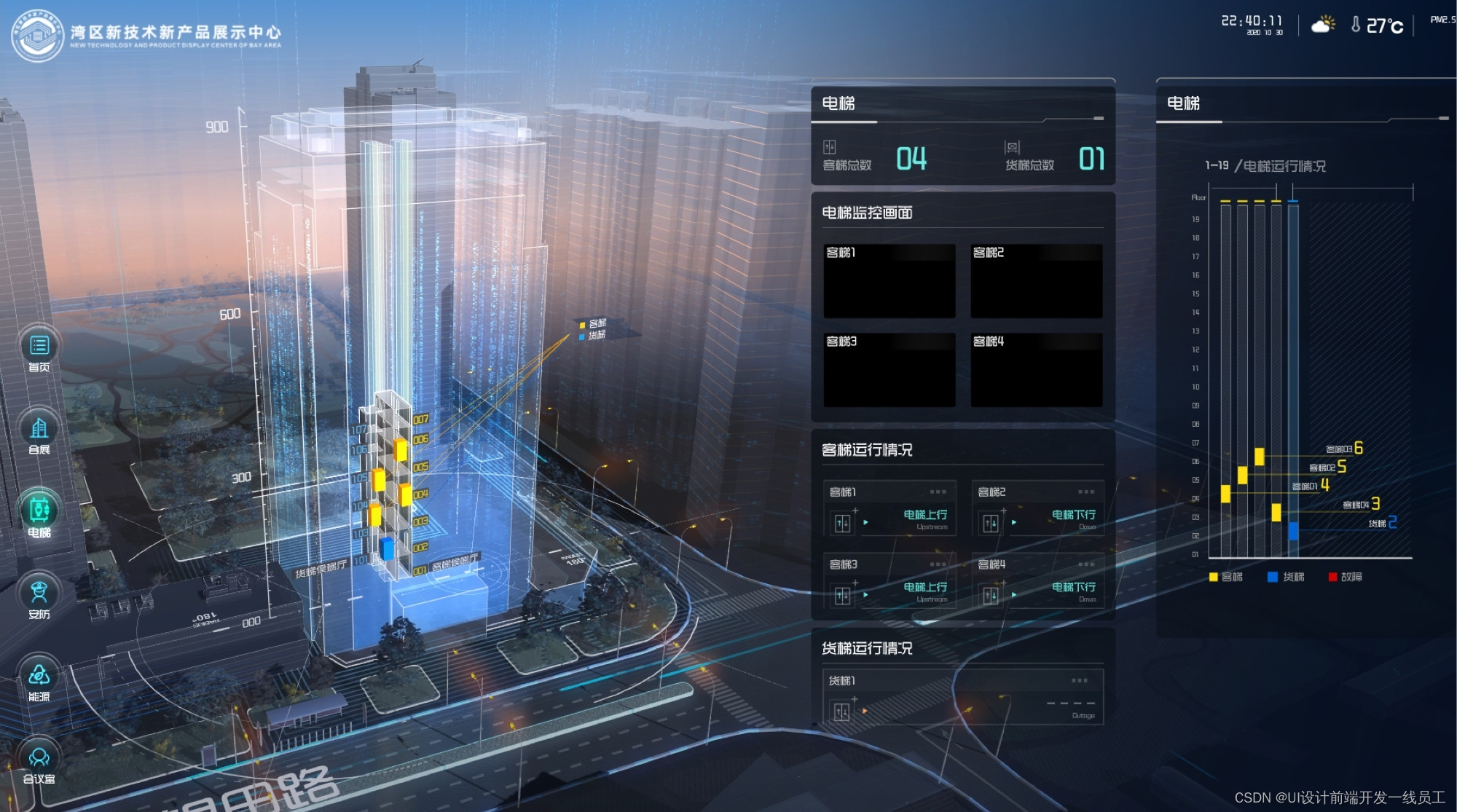Open the 会议室 meeting room icon
Image resolution: width=1457 pixels, height=812 pixels.
coord(39,757)
